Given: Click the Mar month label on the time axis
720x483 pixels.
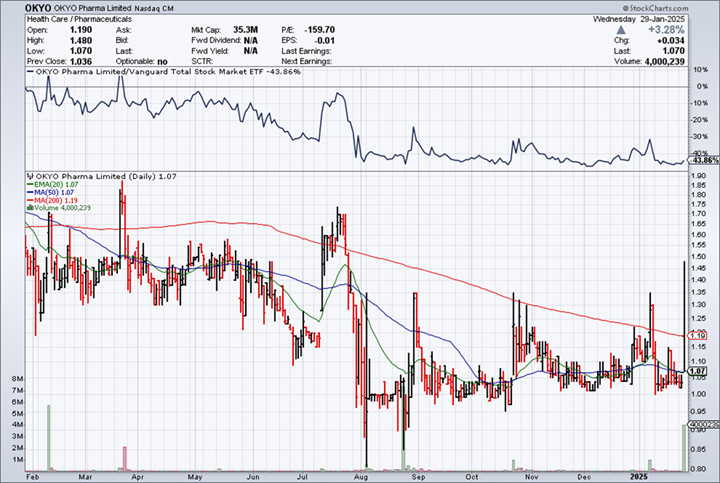Looking at the screenshot, I should pos(85,477).
